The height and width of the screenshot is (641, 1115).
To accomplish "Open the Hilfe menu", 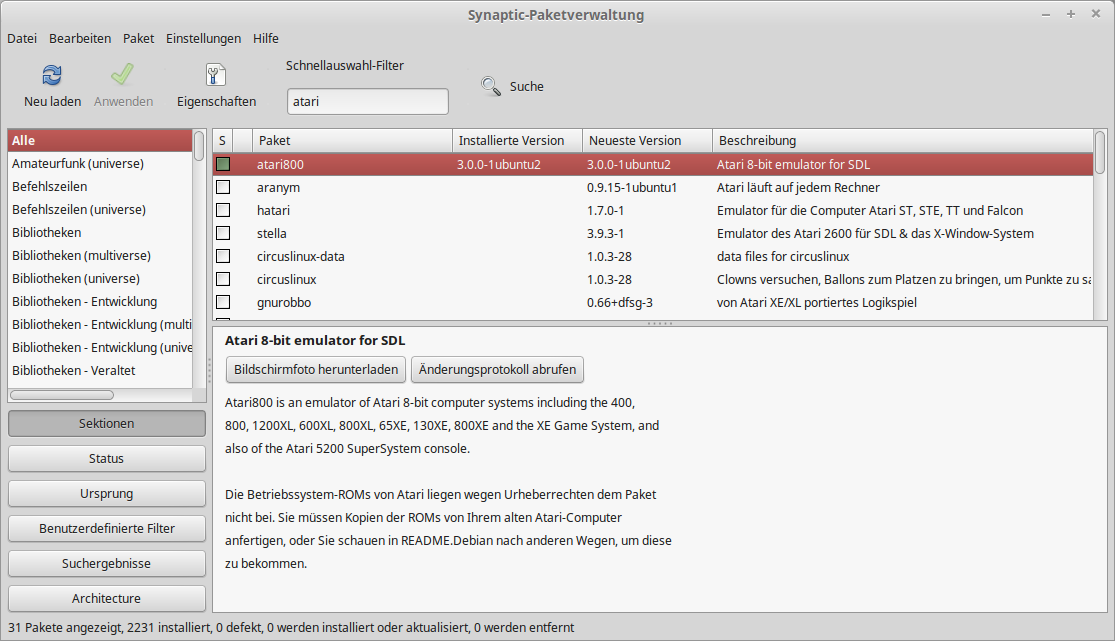I will 266,38.
